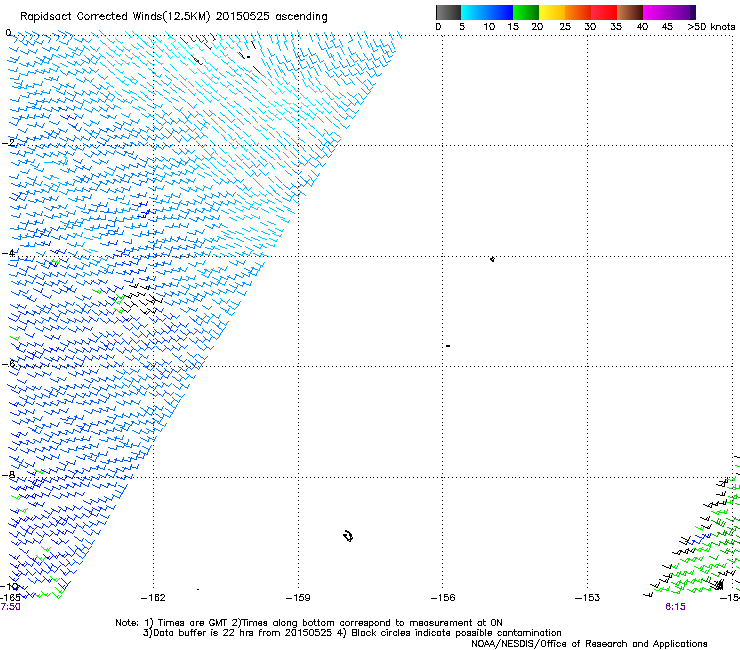The width and height of the screenshot is (740, 650).
Task: Click the '-156' longitude axis label
Action: [x=443, y=598]
